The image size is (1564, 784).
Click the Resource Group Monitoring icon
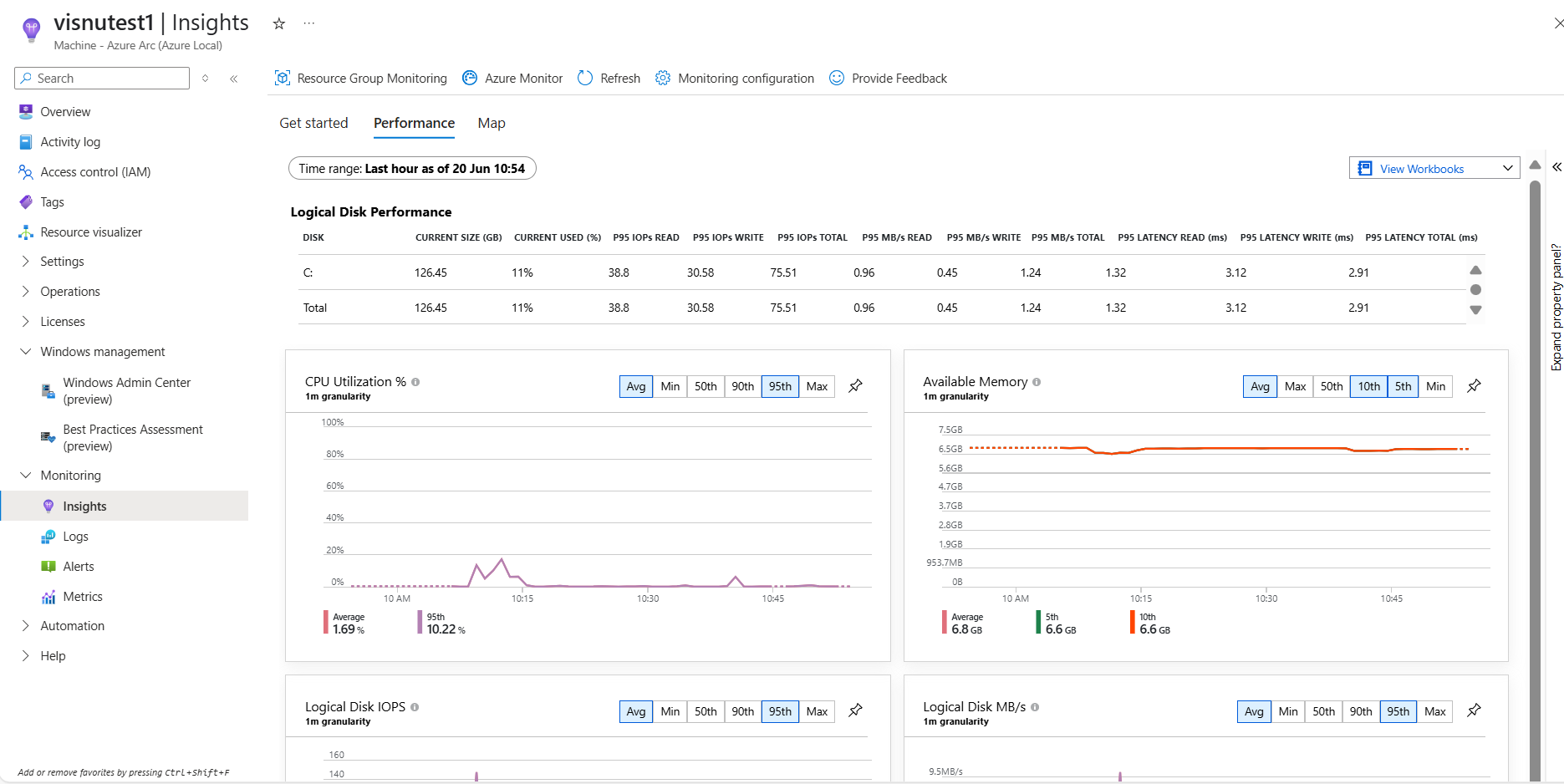click(x=283, y=78)
